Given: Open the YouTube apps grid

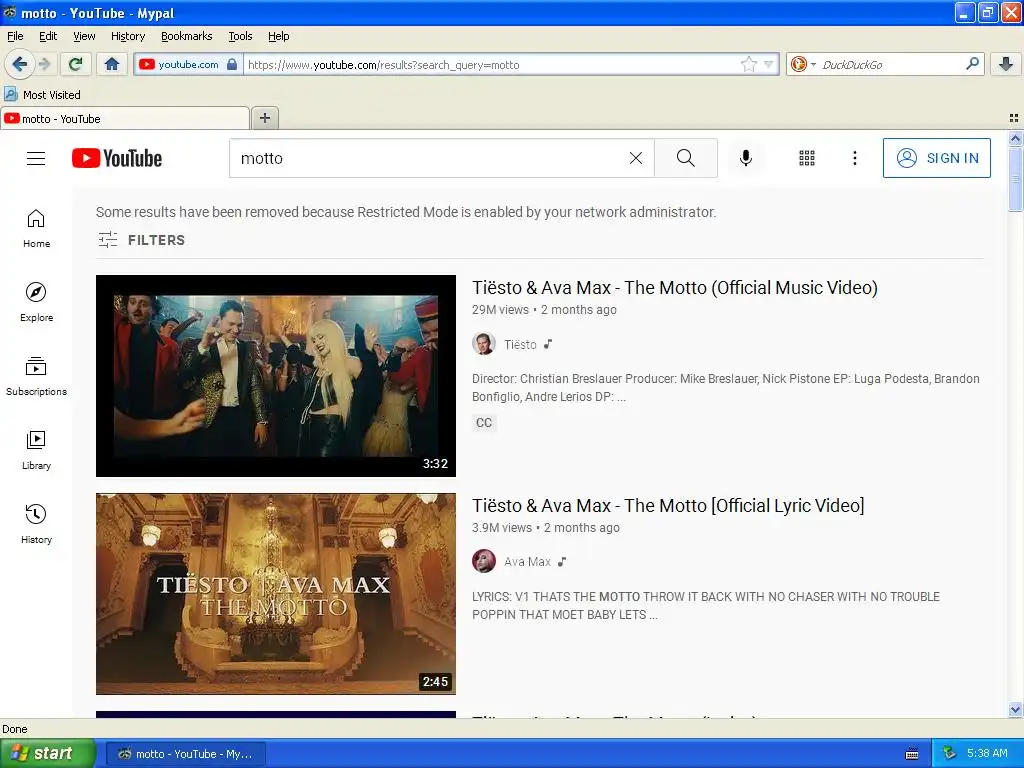Looking at the screenshot, I should point(807,158).
